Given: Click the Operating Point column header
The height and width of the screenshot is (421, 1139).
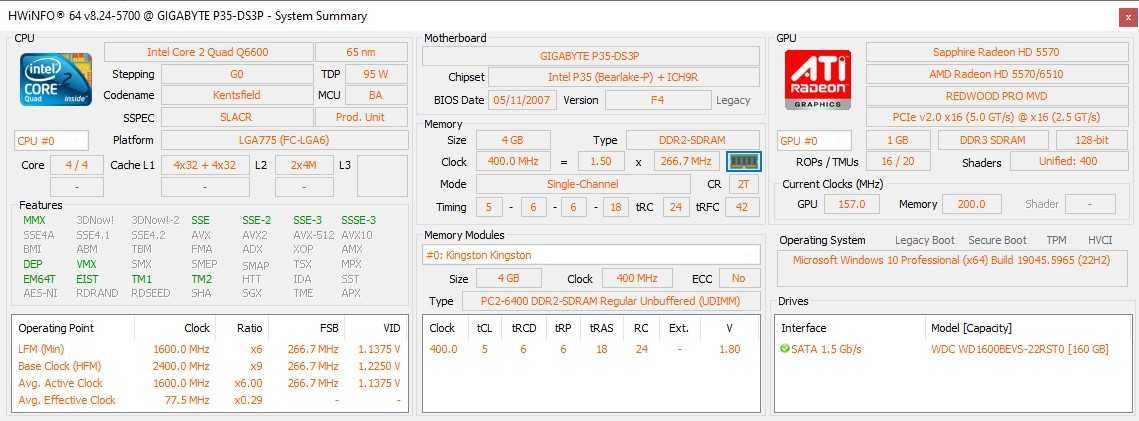Looking at the screenshot, I should point(73,328).
